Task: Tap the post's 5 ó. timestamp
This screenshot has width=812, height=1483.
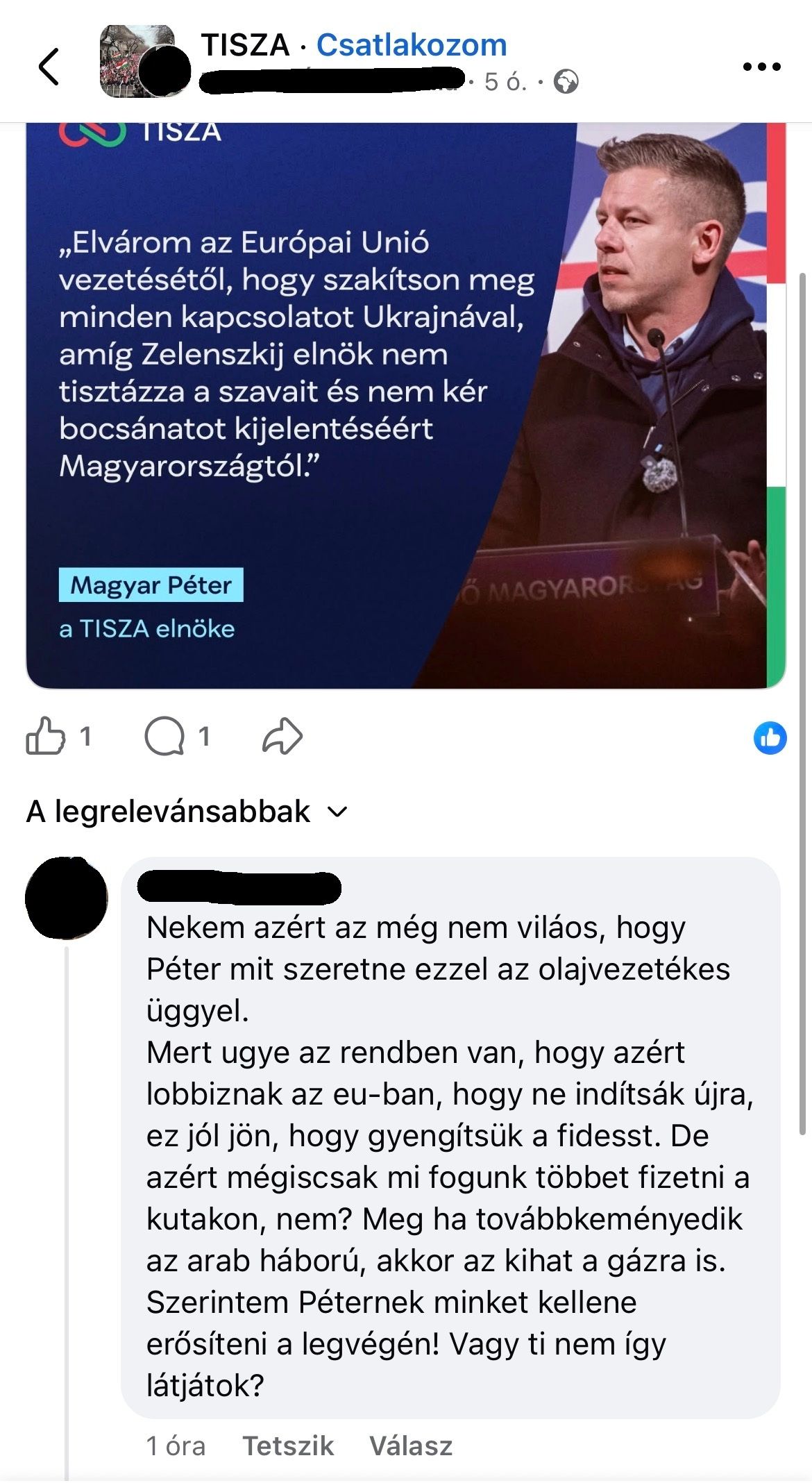Action: (x=506, y=82)
